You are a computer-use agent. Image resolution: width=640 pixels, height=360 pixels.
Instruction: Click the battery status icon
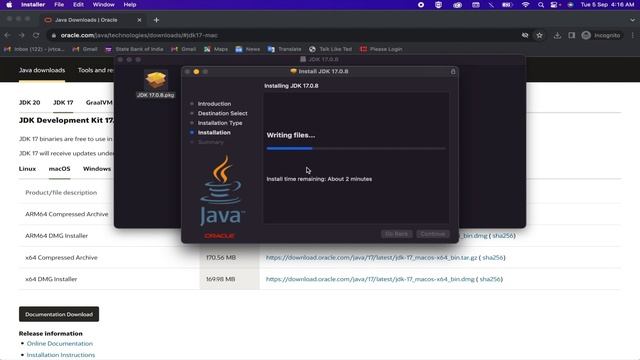point(507,5)
